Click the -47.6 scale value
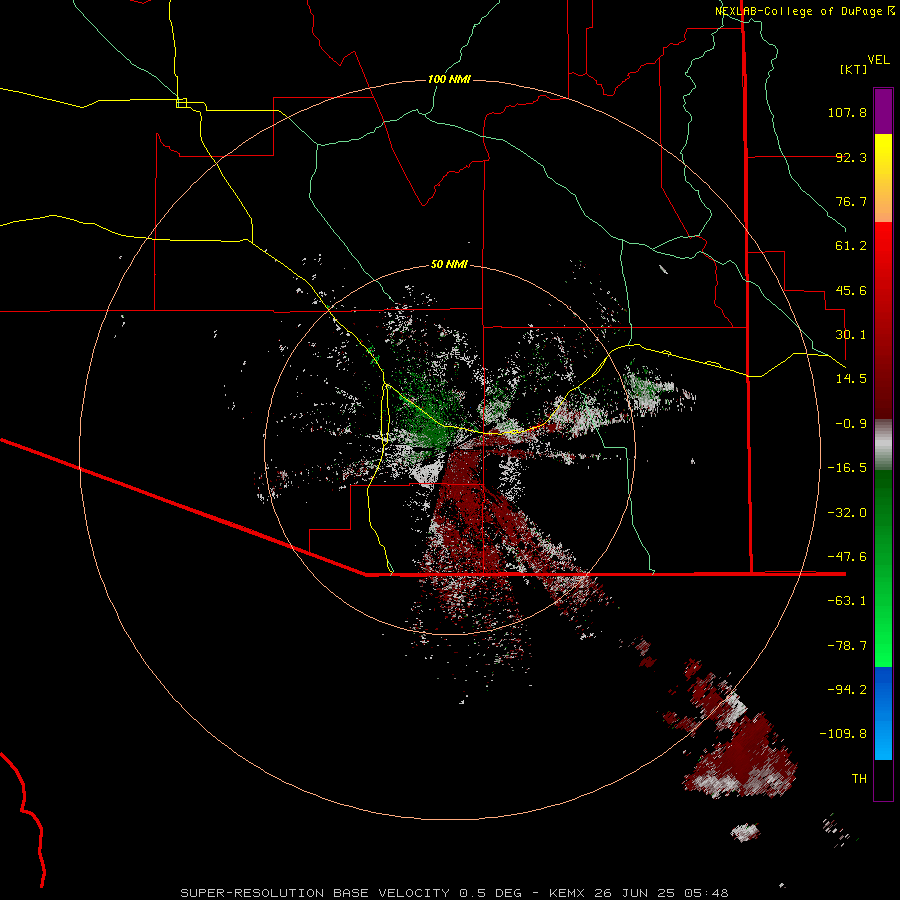The height and width of the screenshot is (900, 900). point(847,557)
